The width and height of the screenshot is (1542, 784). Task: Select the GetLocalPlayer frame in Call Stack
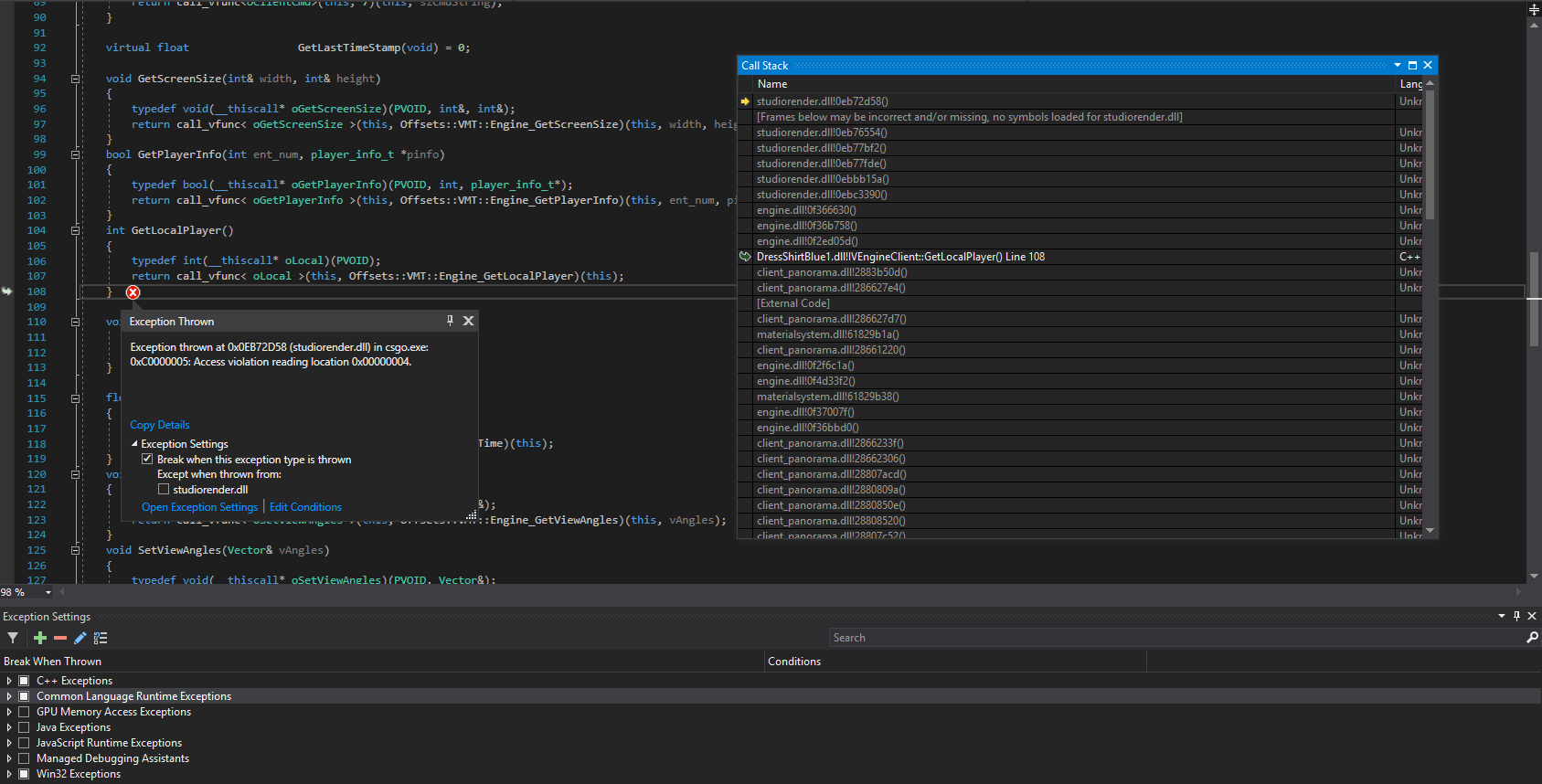pos(900,257)
